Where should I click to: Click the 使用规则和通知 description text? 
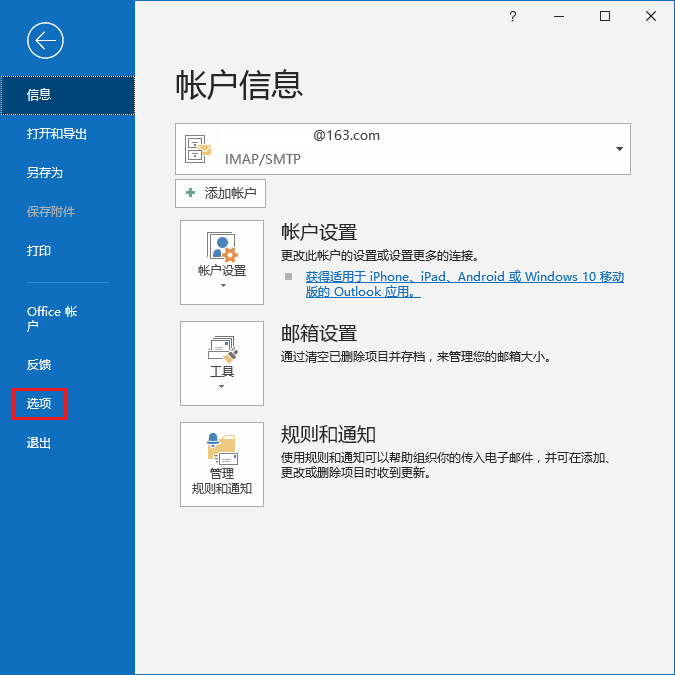click(x=445, y=465)
